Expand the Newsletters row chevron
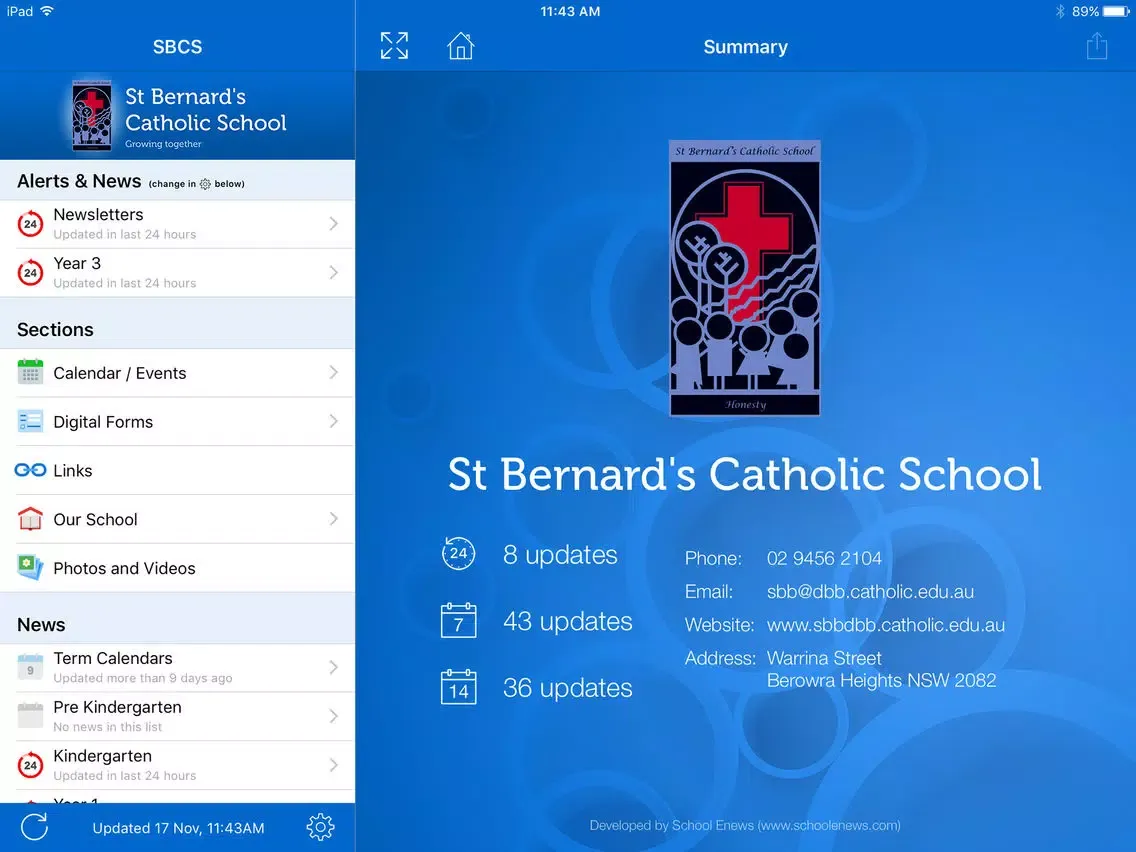This screenshot has height=852, width=1136. [333, 223]
